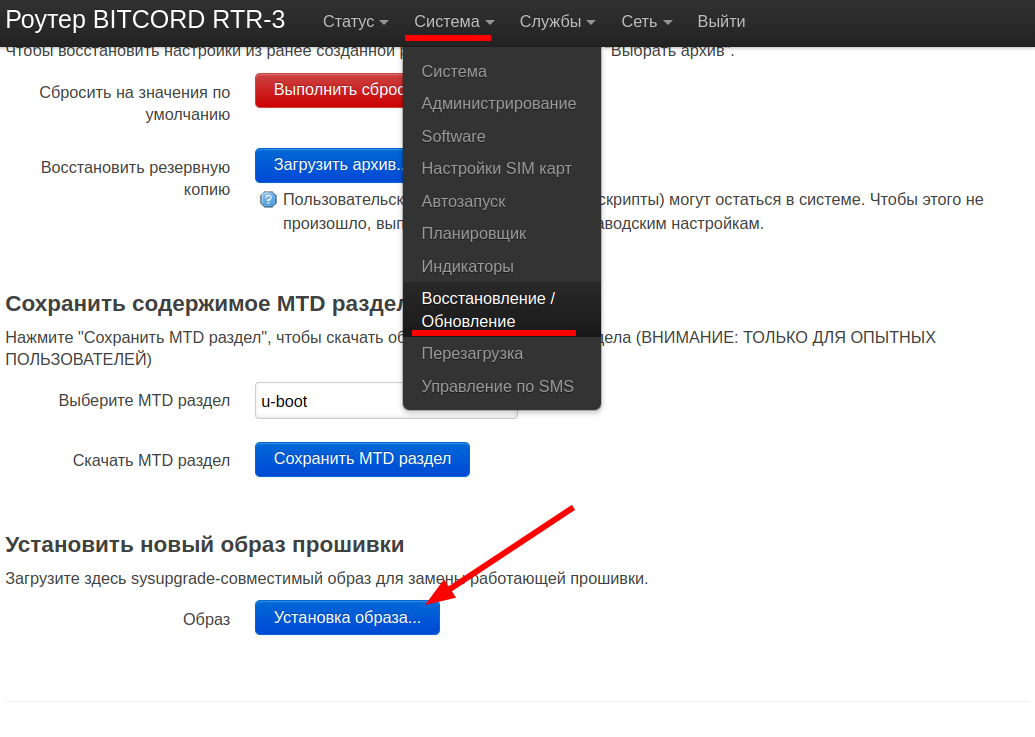
Task: Click the Сохранить MTD раздел button
Action: point(362,459)
